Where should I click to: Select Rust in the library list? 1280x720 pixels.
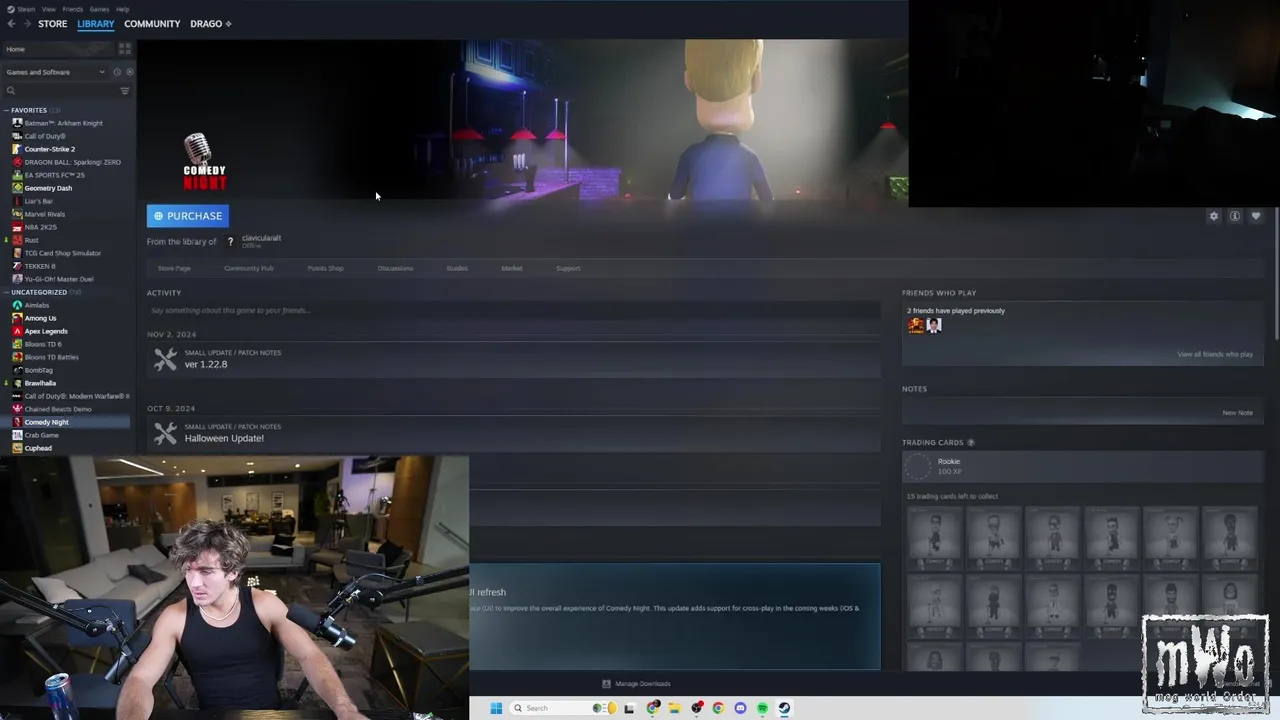[31, 240]
